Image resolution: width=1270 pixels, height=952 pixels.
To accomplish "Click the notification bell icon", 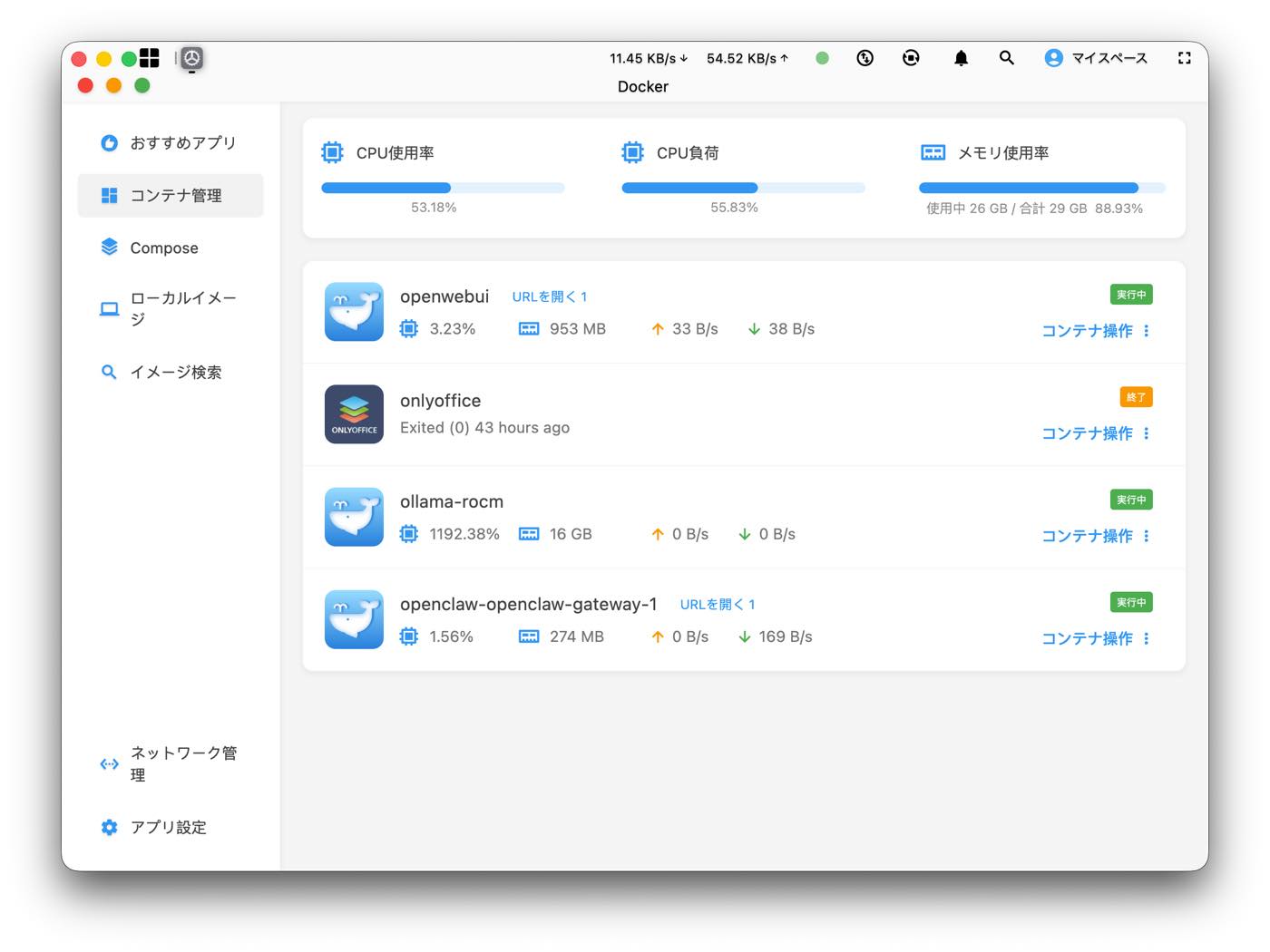I will point(961,58).
